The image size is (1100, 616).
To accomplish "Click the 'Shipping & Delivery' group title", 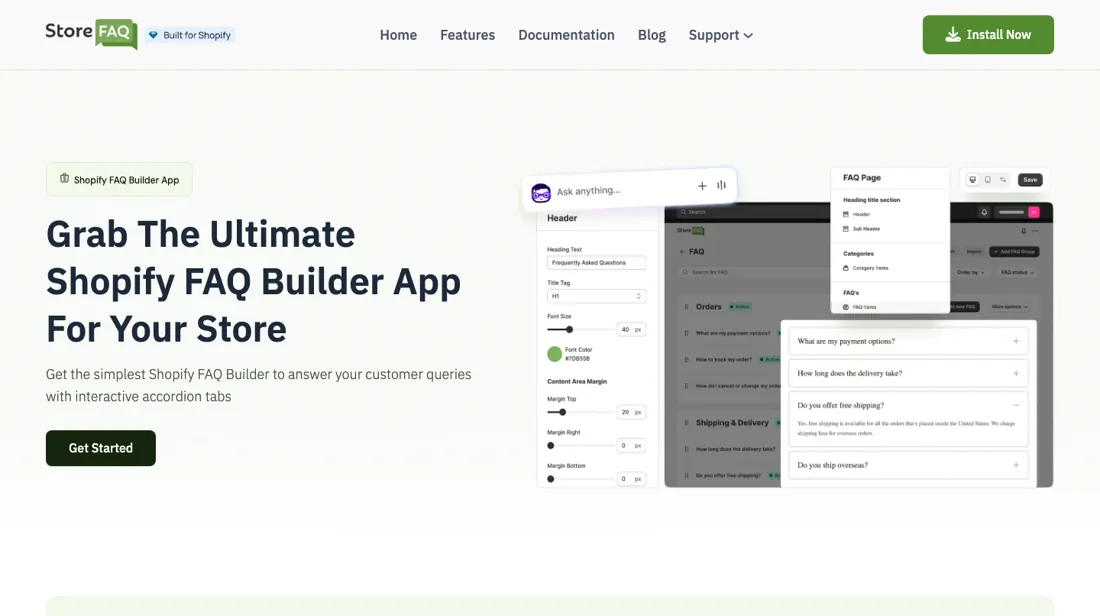I will 732,423.
